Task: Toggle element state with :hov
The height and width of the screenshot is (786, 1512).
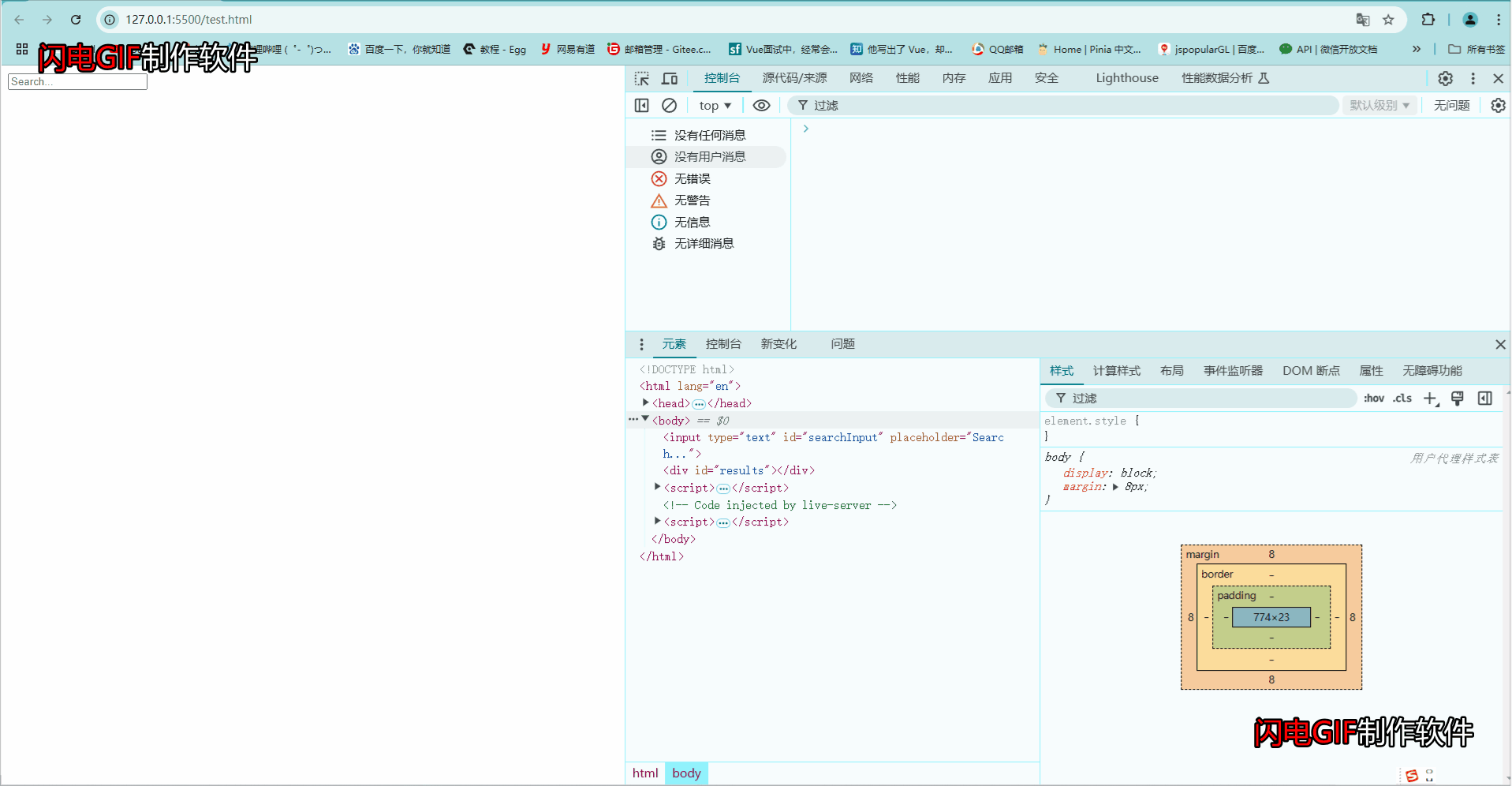Action: [1374, 399]
